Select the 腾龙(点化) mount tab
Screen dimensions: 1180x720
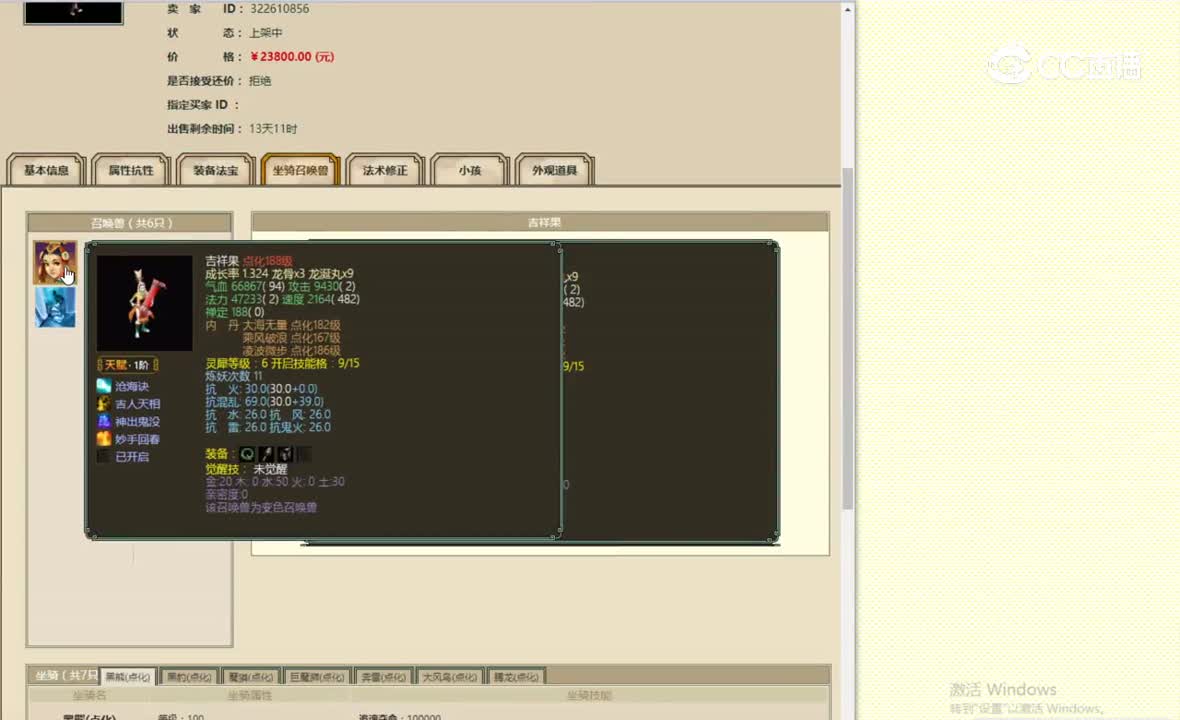[516, 676]
